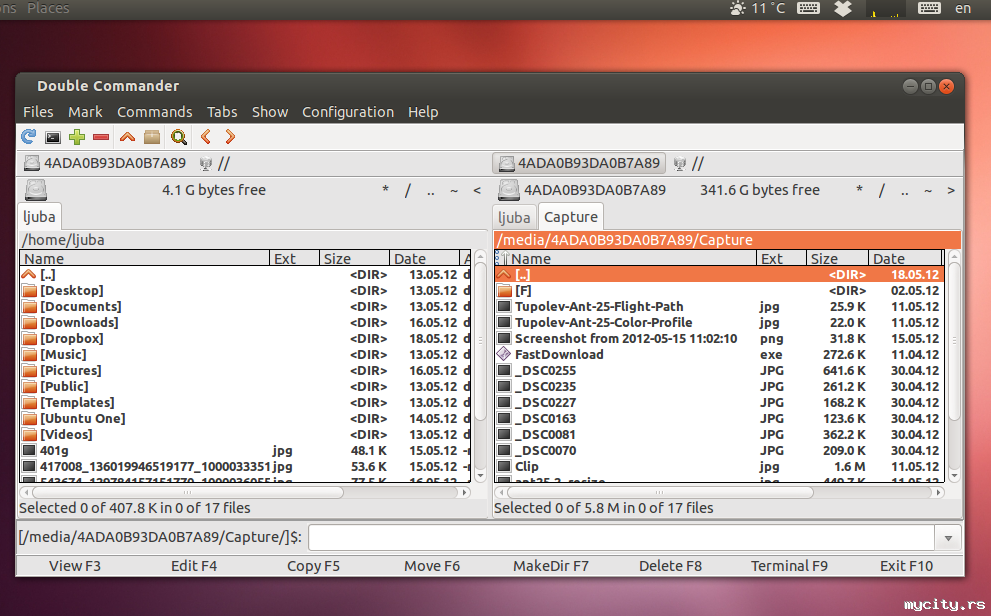991x616 pixels.
Task: Click the red minus unmark icon
Action: point(101,137)
